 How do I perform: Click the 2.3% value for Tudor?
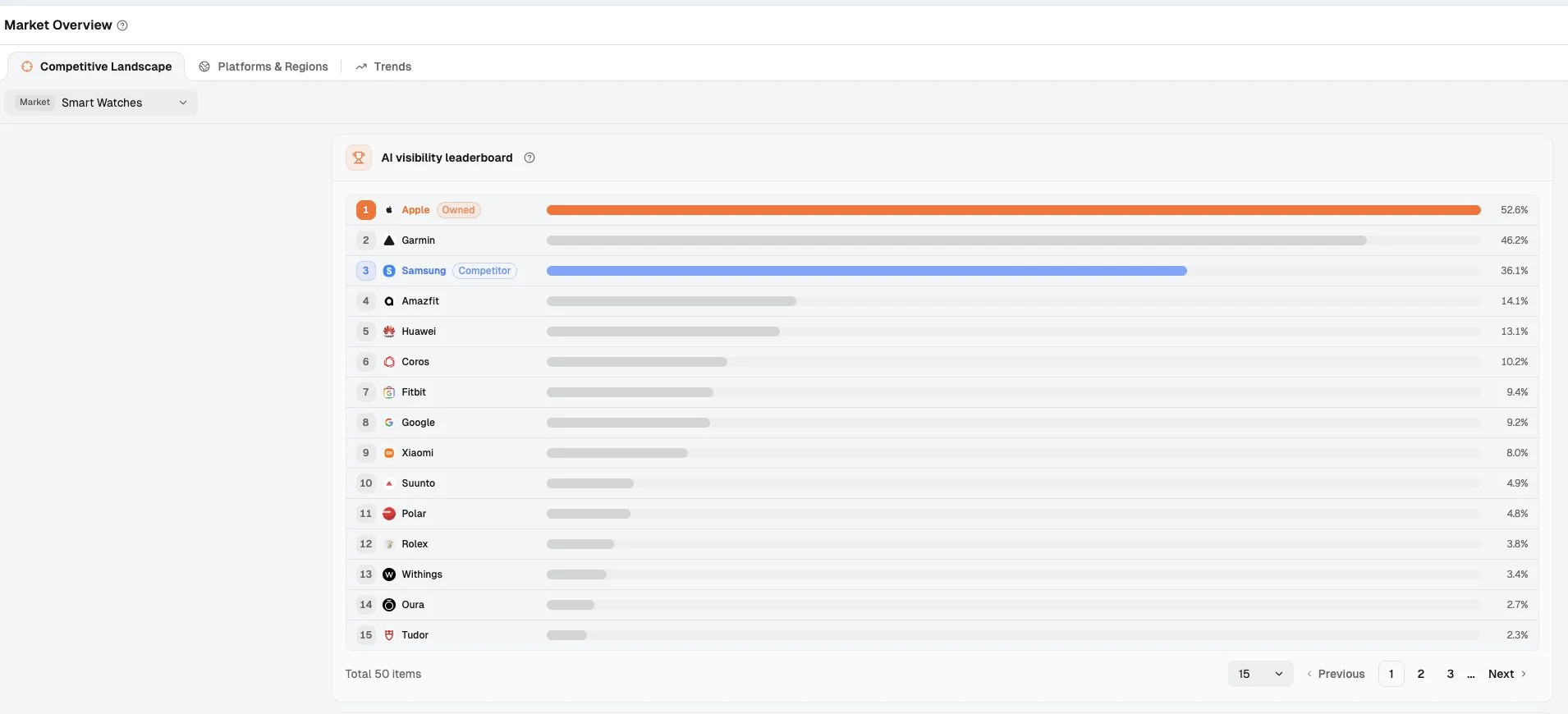click(1517, 635)
